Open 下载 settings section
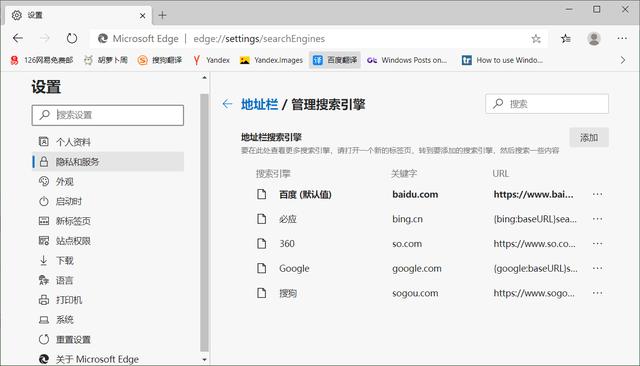 click(x=108, y=260)
